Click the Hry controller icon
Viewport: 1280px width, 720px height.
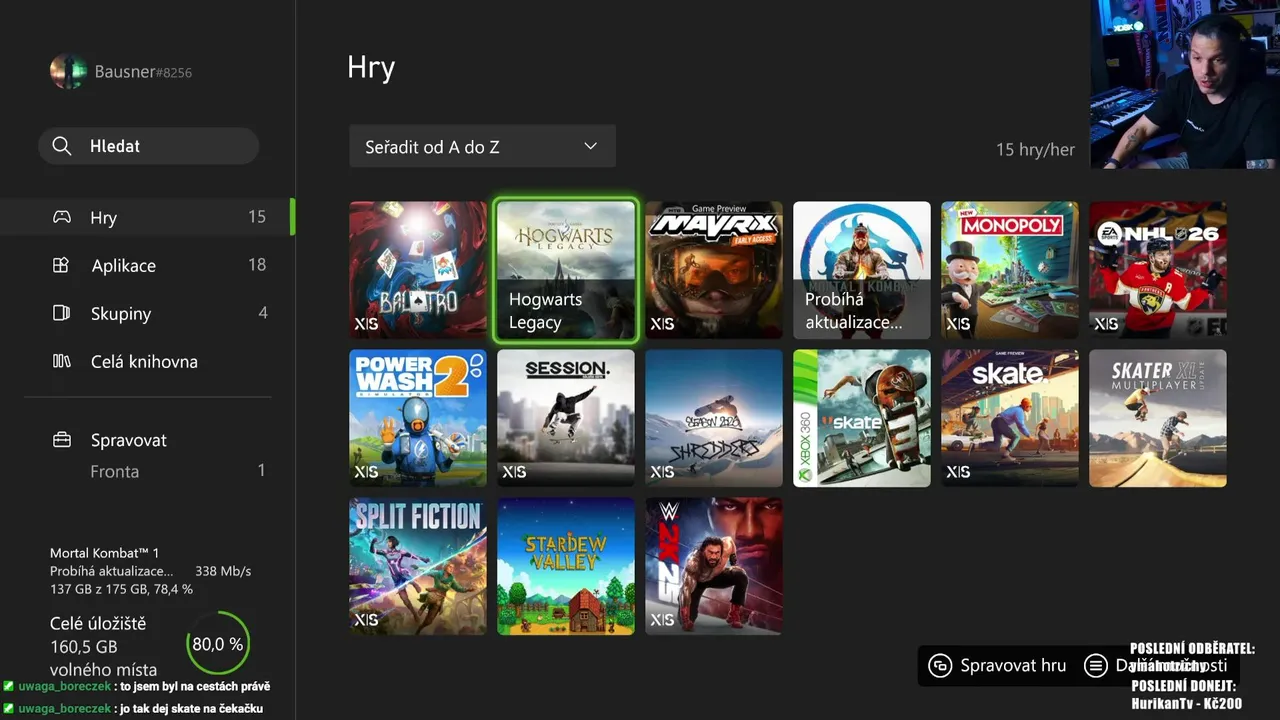pos(62,217)
